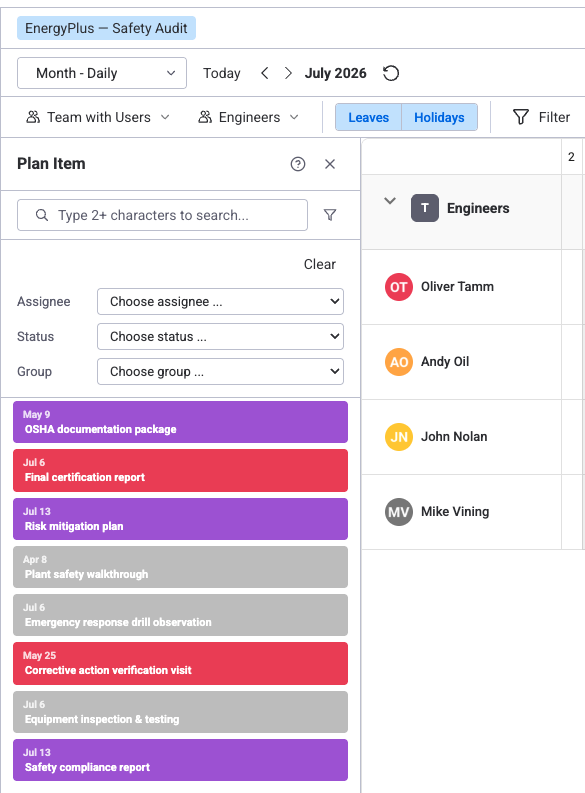Open the Engineers team selector dropdown
The width and height of the screenshot is (585, 793).
pyautogui.click(x=248, y=117)
